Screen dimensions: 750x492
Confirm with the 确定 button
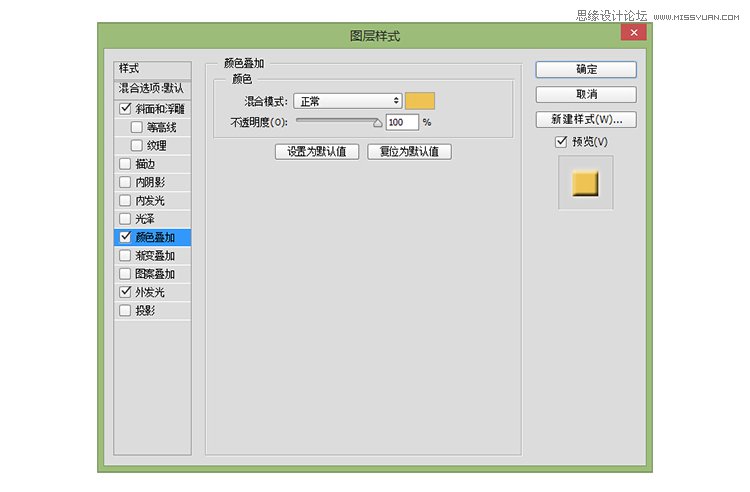pyautogui.click(x=586, y=69)
